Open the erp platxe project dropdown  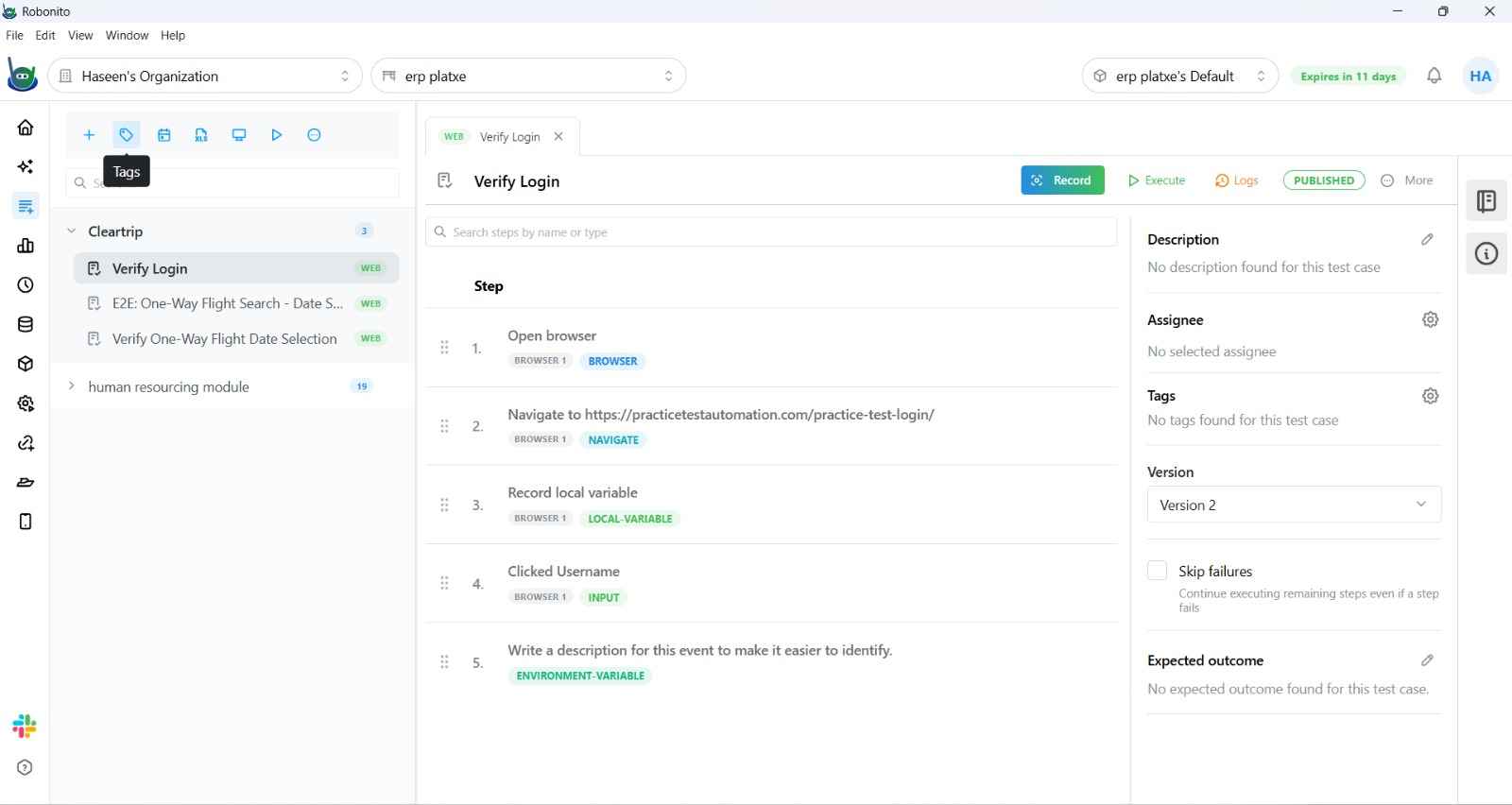[x=529, y=76]
